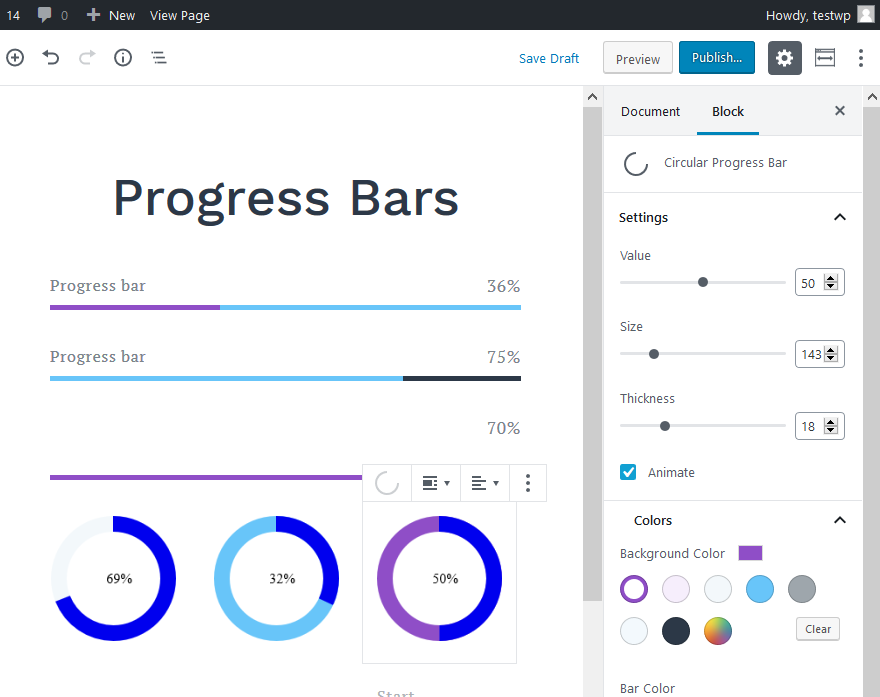This screenshot has height=697, width=880.
Task: Click the block toolbar More options dots
Action: (528, 483)
